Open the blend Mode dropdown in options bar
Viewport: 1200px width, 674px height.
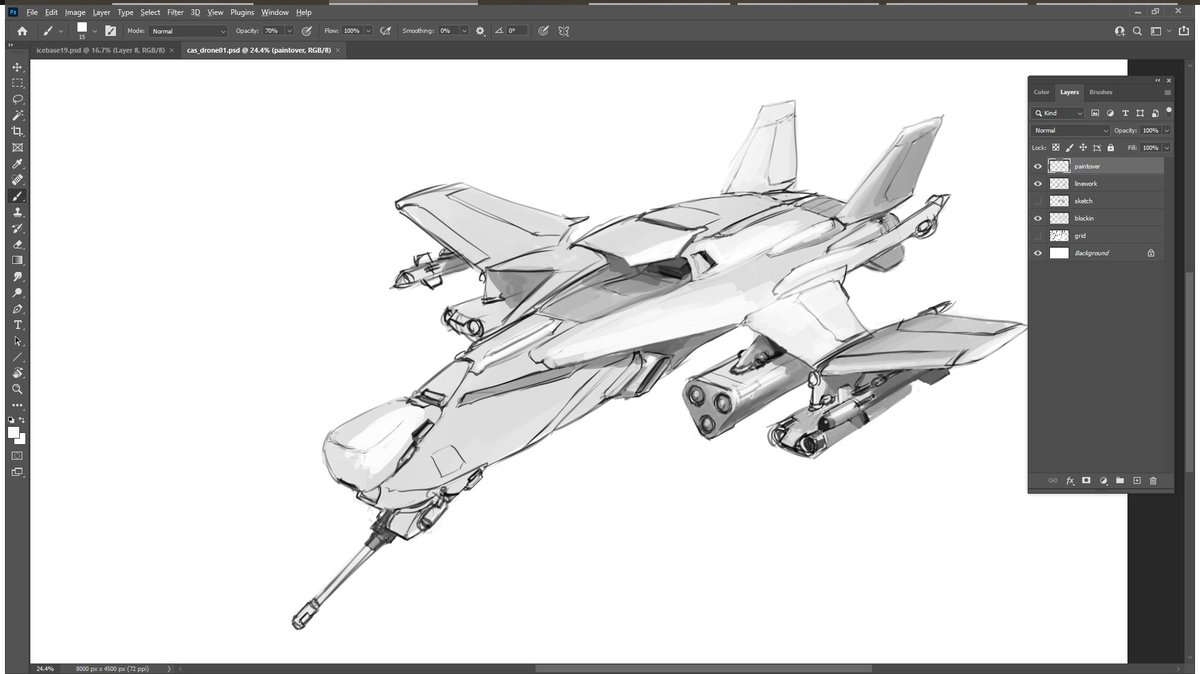coord(188,31)
